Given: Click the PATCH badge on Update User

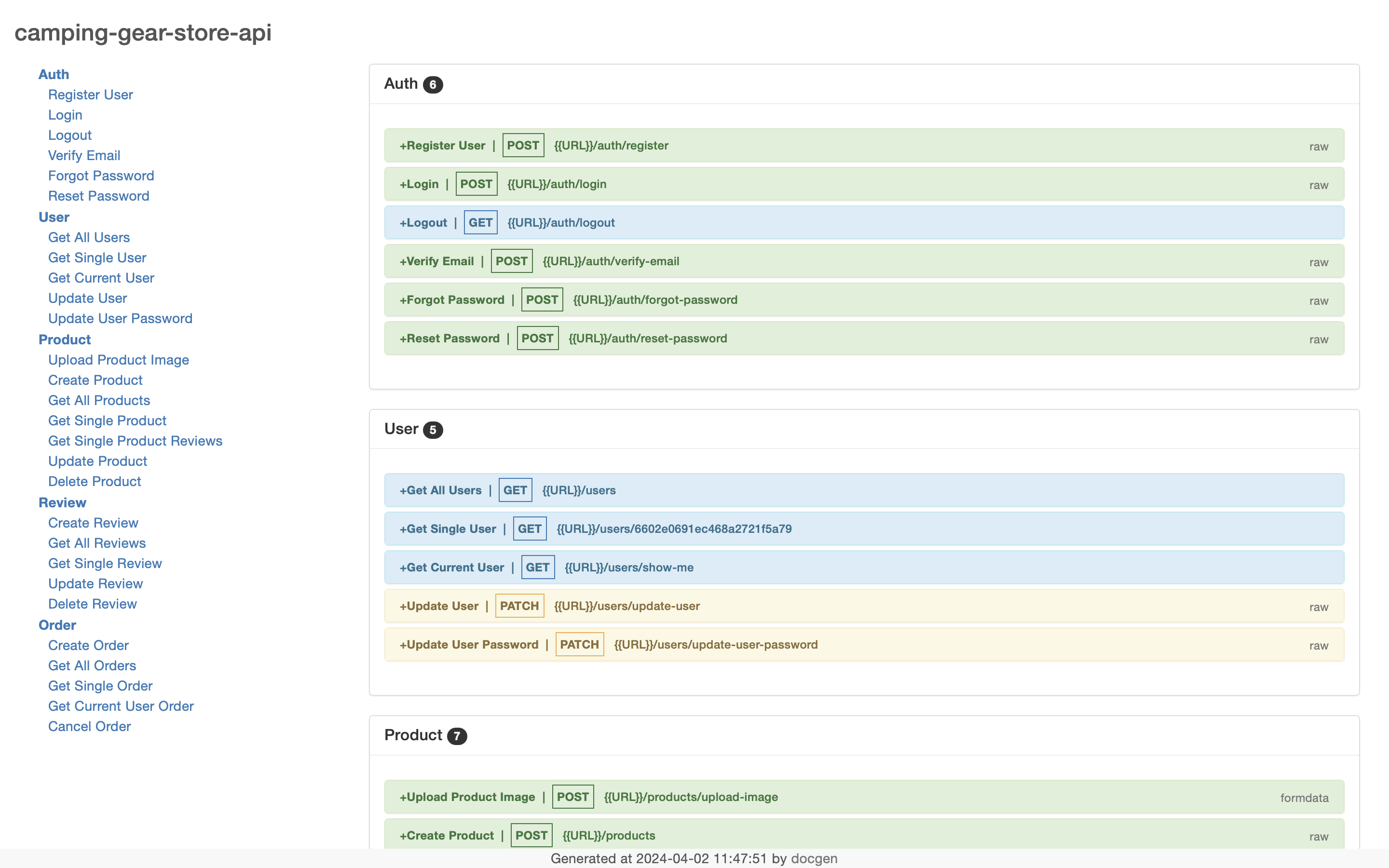Looking at the screenshot, I should coord(519,606).
